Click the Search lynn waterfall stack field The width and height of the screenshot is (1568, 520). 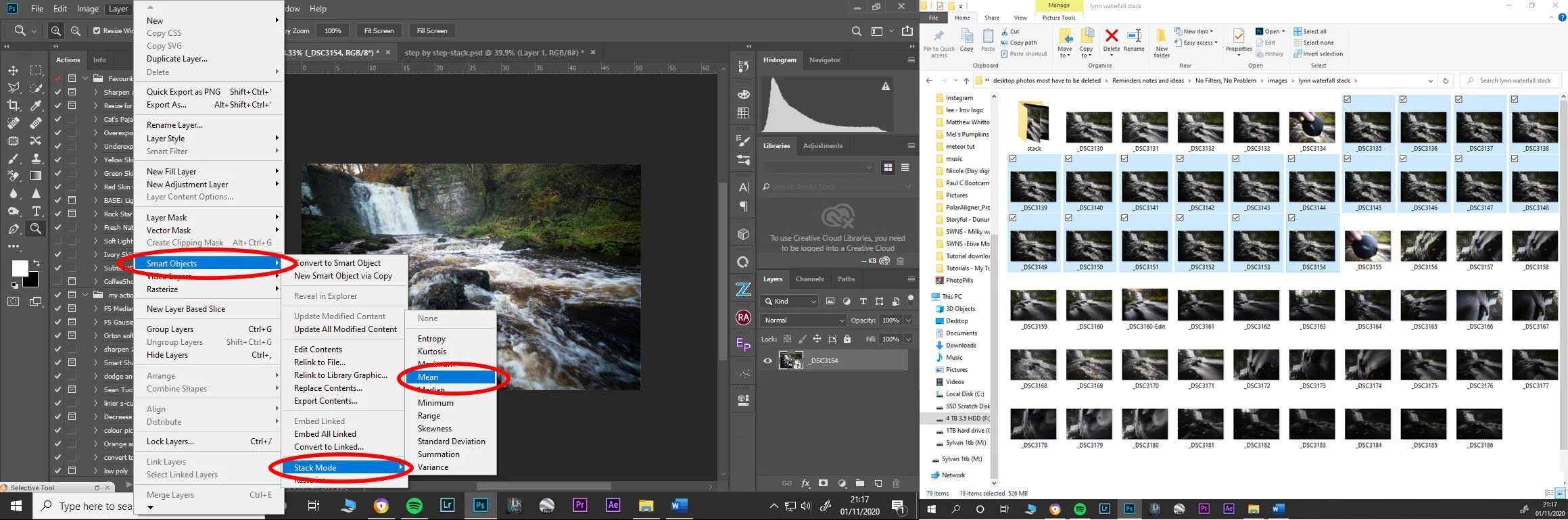point(1511,80)
